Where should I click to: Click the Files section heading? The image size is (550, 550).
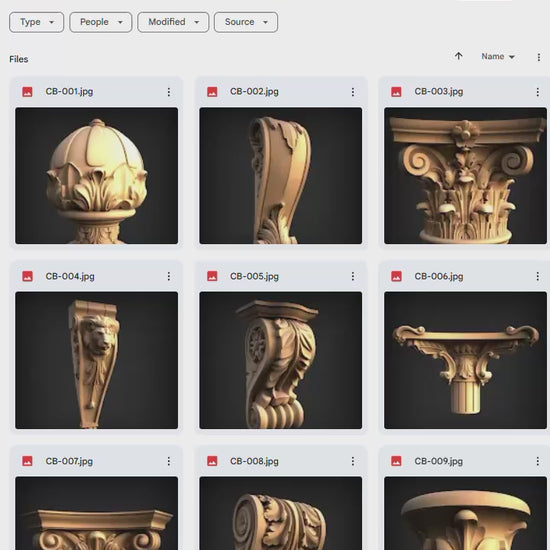19,59
